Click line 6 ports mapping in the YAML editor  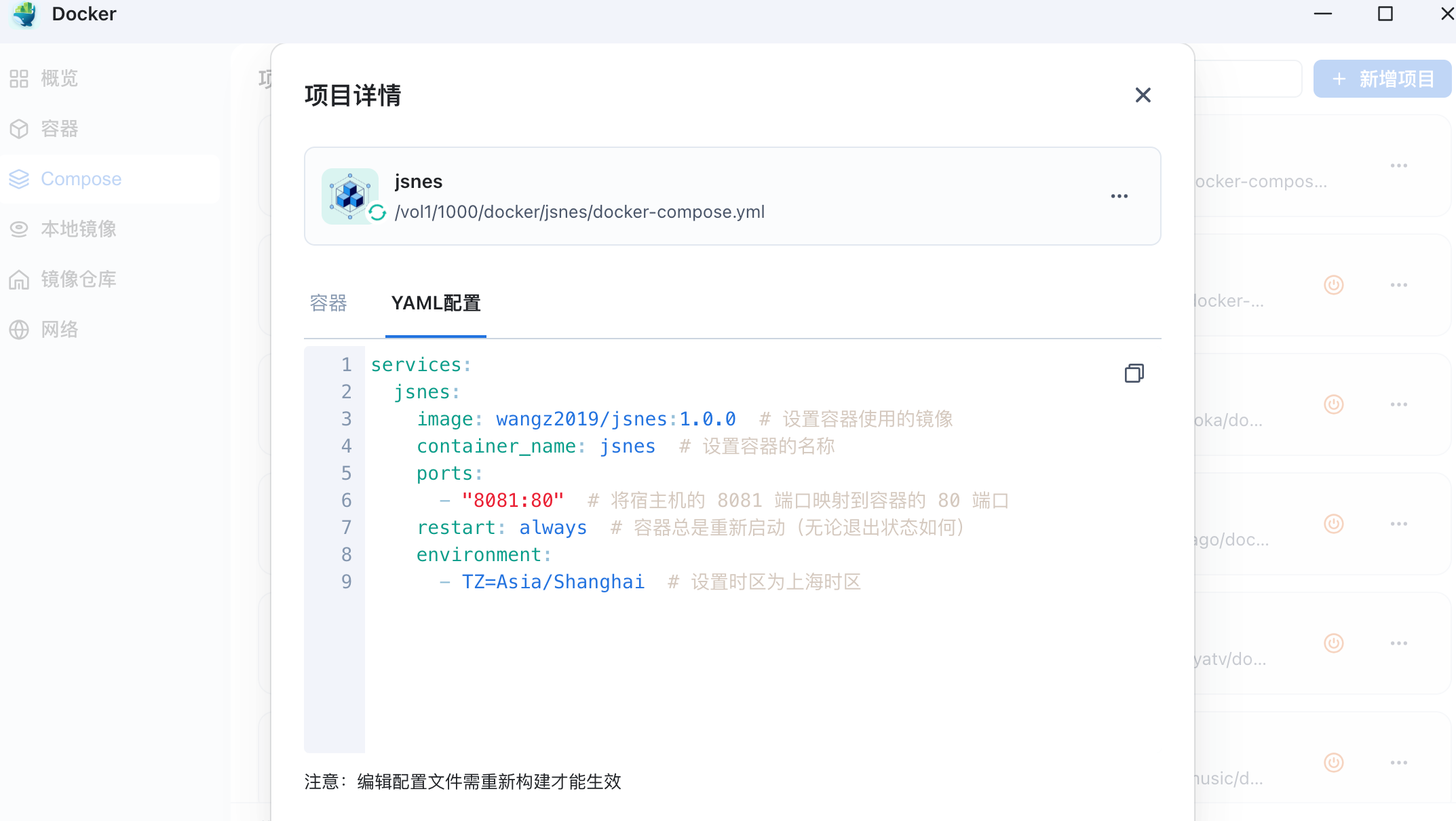coord(512,501)
